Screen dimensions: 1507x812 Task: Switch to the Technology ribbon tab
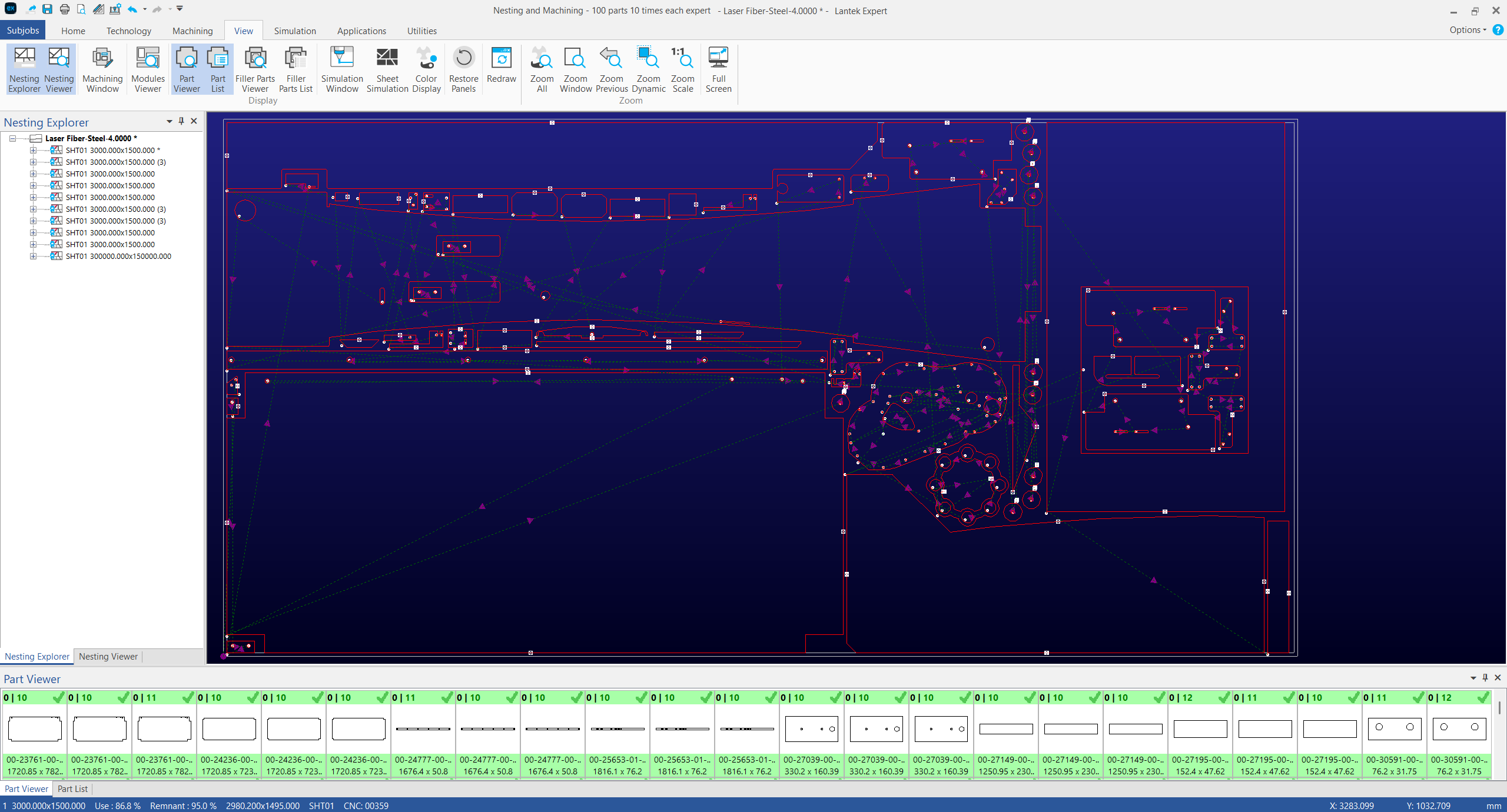click(x=128, y=31)
